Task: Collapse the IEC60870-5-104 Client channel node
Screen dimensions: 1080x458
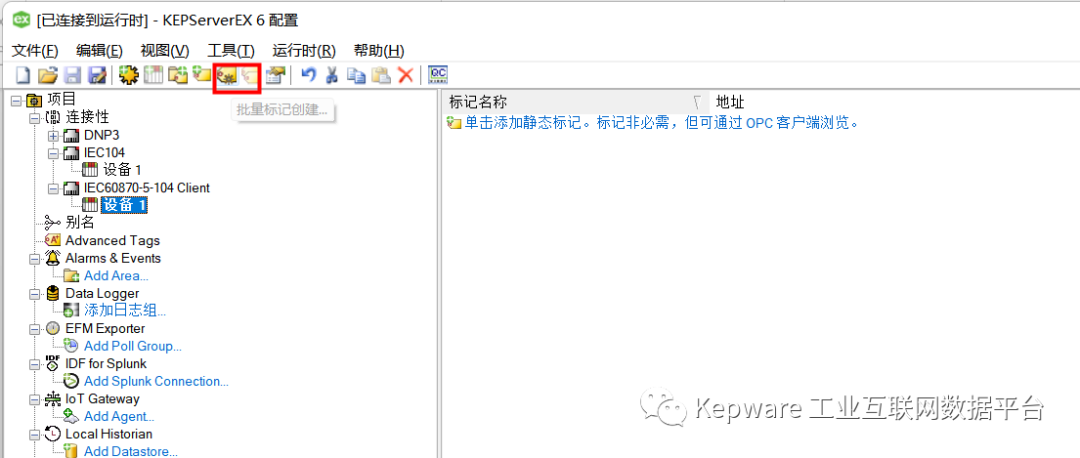Action: pos(53,188)
